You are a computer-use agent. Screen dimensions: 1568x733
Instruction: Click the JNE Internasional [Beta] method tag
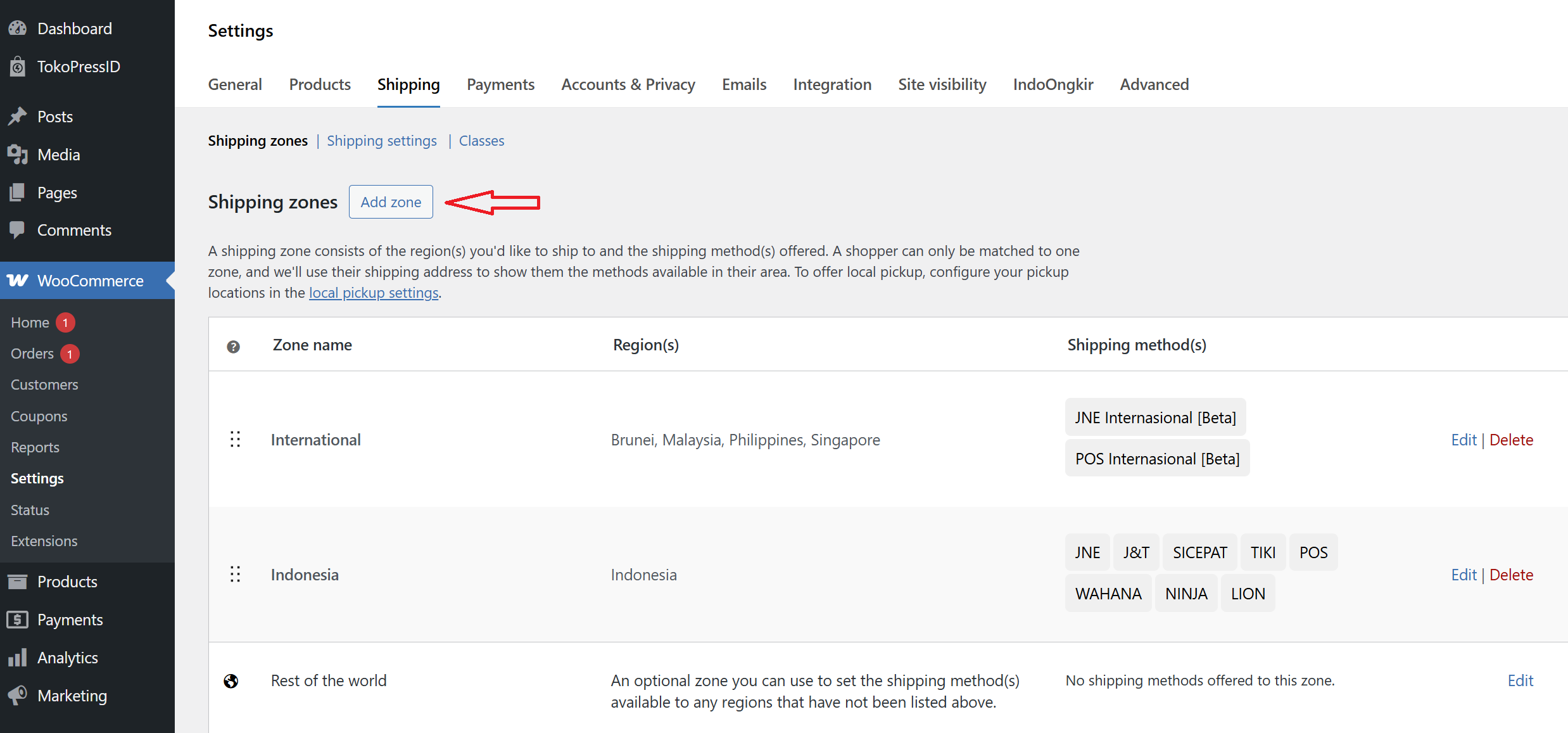(1155, 417)
